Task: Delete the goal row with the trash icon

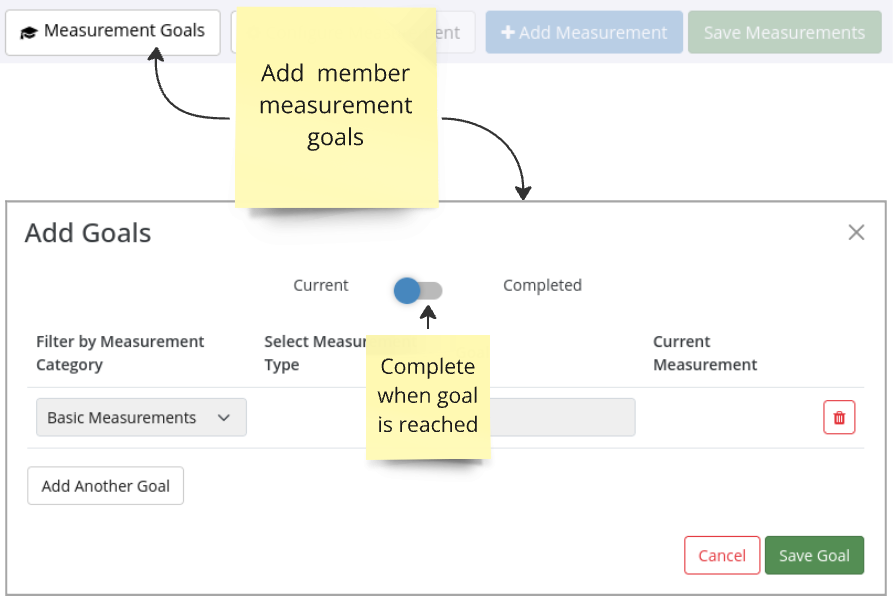Action: [x=839, y=417]
